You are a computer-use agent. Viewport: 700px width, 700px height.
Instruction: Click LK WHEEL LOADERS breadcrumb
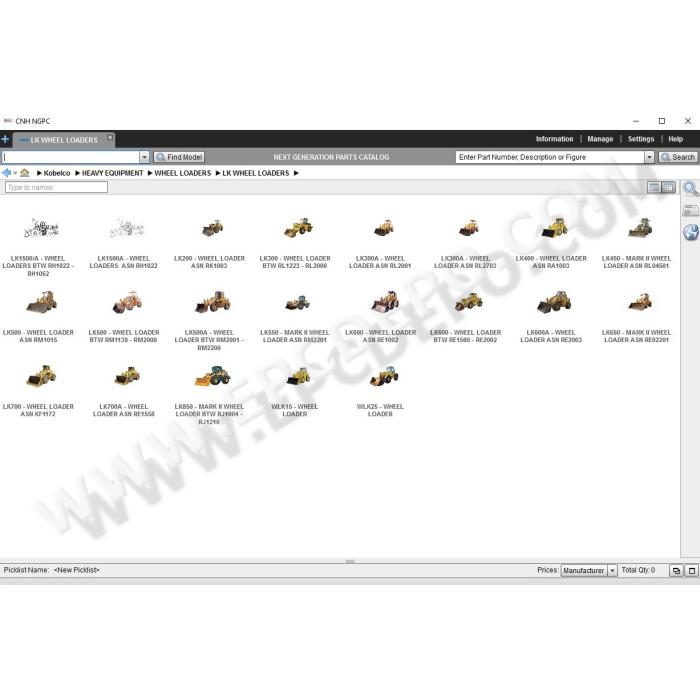pos(256,173)
